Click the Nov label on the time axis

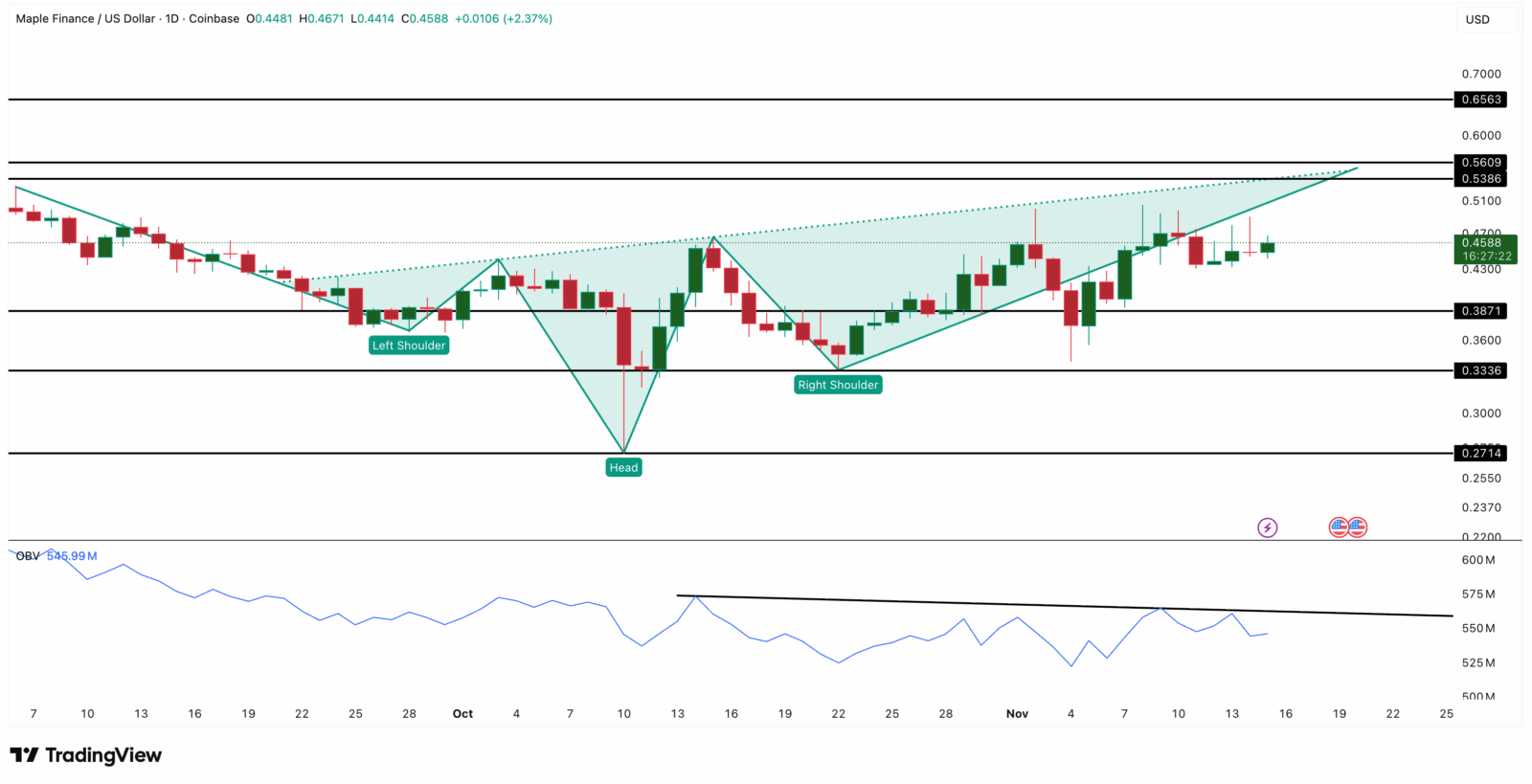point(1017,714)
